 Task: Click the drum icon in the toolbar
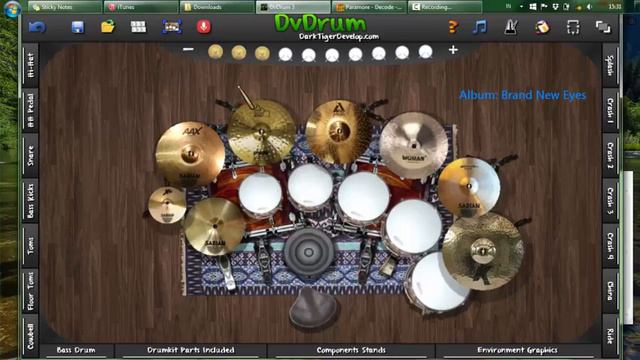tap(542, 27)
